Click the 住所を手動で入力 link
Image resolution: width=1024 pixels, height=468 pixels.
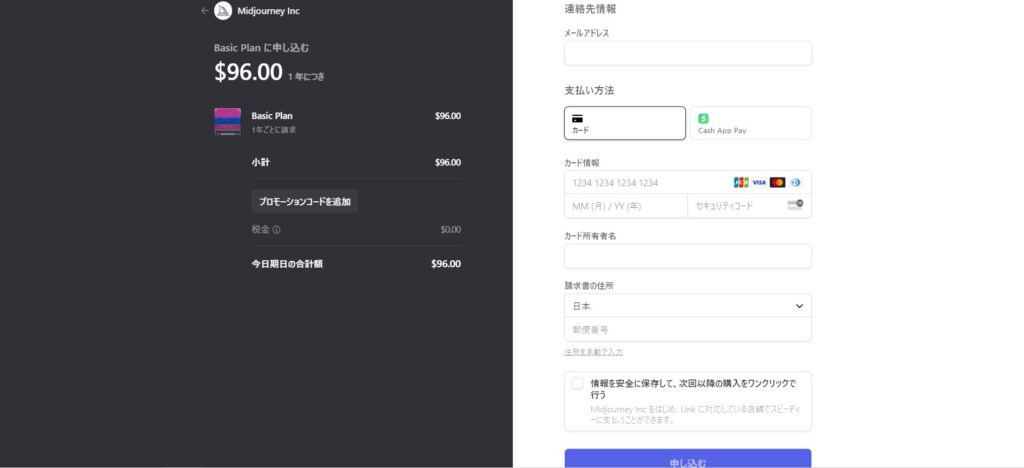(594, 352)
